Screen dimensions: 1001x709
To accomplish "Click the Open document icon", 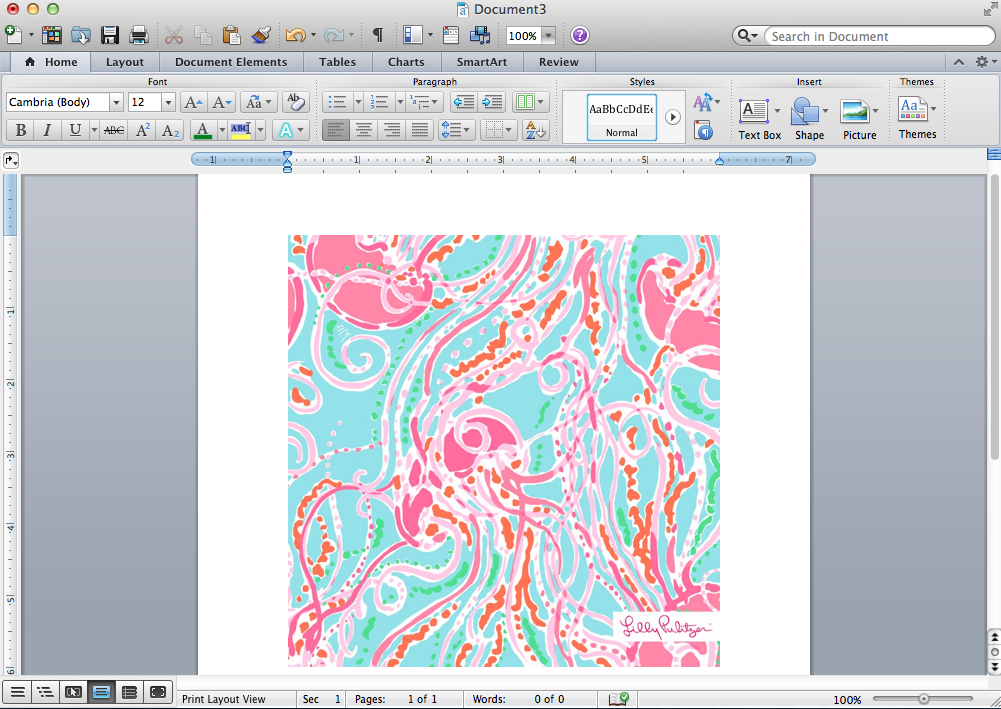I will click(81, 35).
